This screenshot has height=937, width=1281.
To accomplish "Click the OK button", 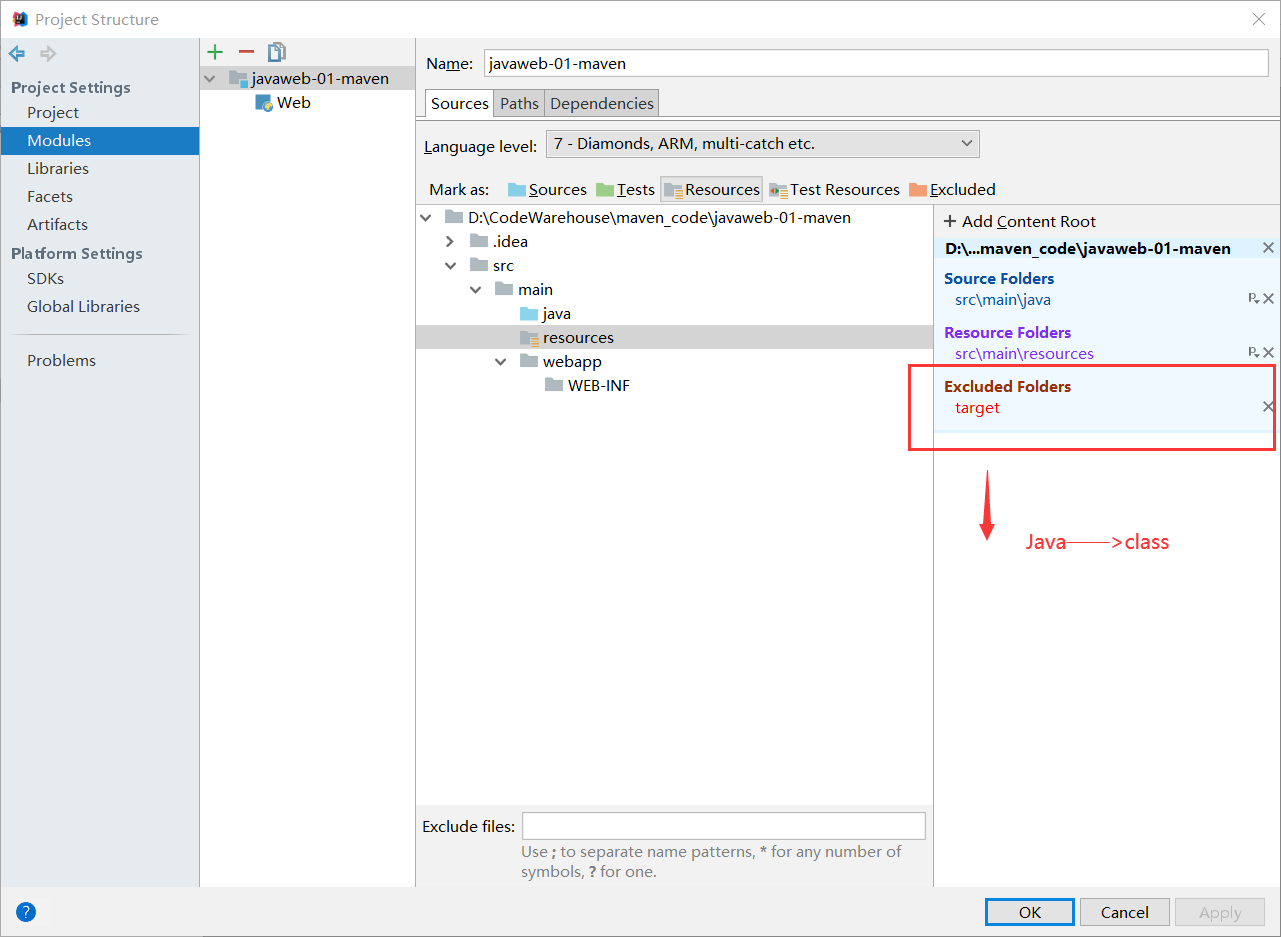I will [1030, 912].
